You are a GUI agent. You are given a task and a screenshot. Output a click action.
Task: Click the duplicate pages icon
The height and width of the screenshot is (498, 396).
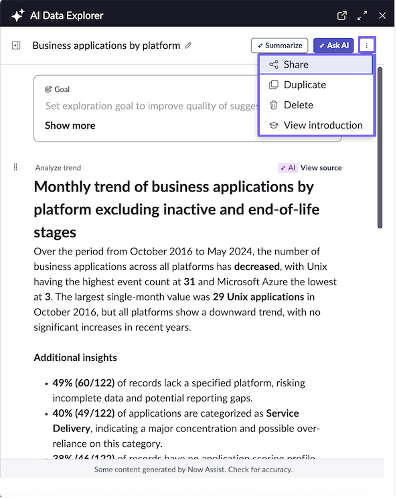click(x=274, y=85)
